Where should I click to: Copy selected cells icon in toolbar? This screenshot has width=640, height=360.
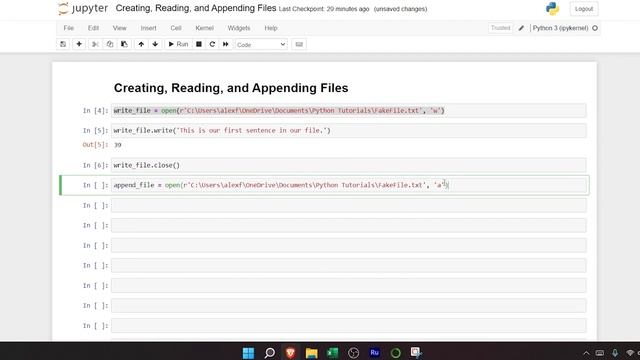point(110,44)
